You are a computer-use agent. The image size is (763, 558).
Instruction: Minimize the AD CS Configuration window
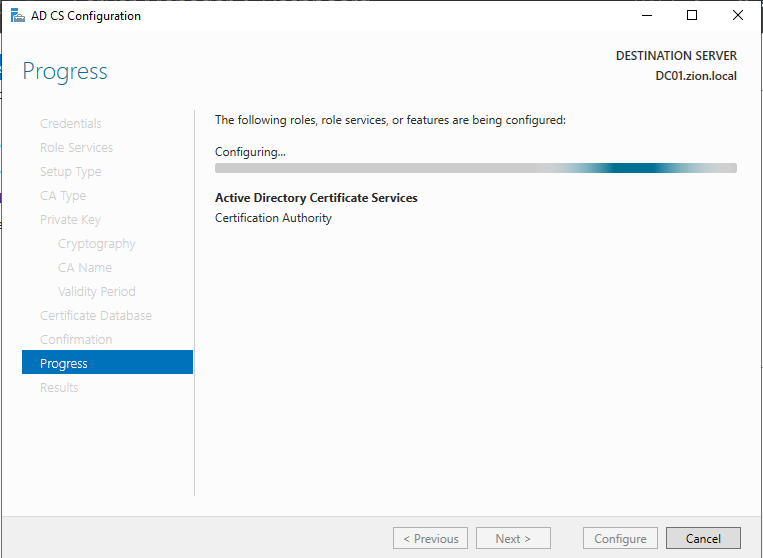(x=646, y=16)
